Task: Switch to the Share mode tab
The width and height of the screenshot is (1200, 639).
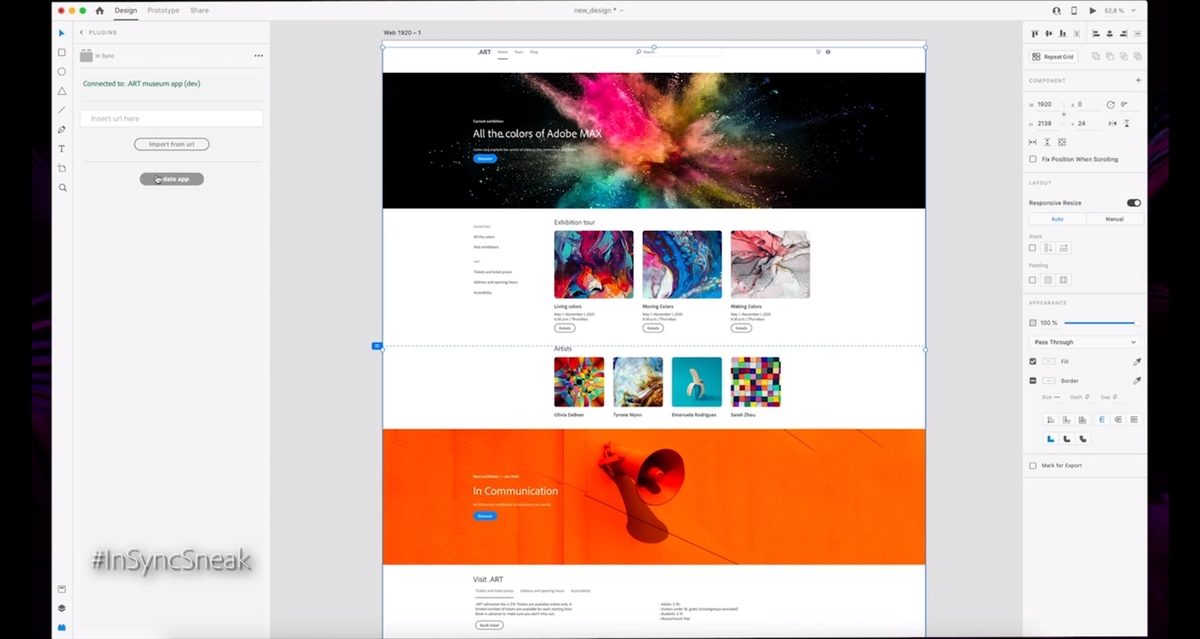Action: pyautogui.click(x=199, y=10)
